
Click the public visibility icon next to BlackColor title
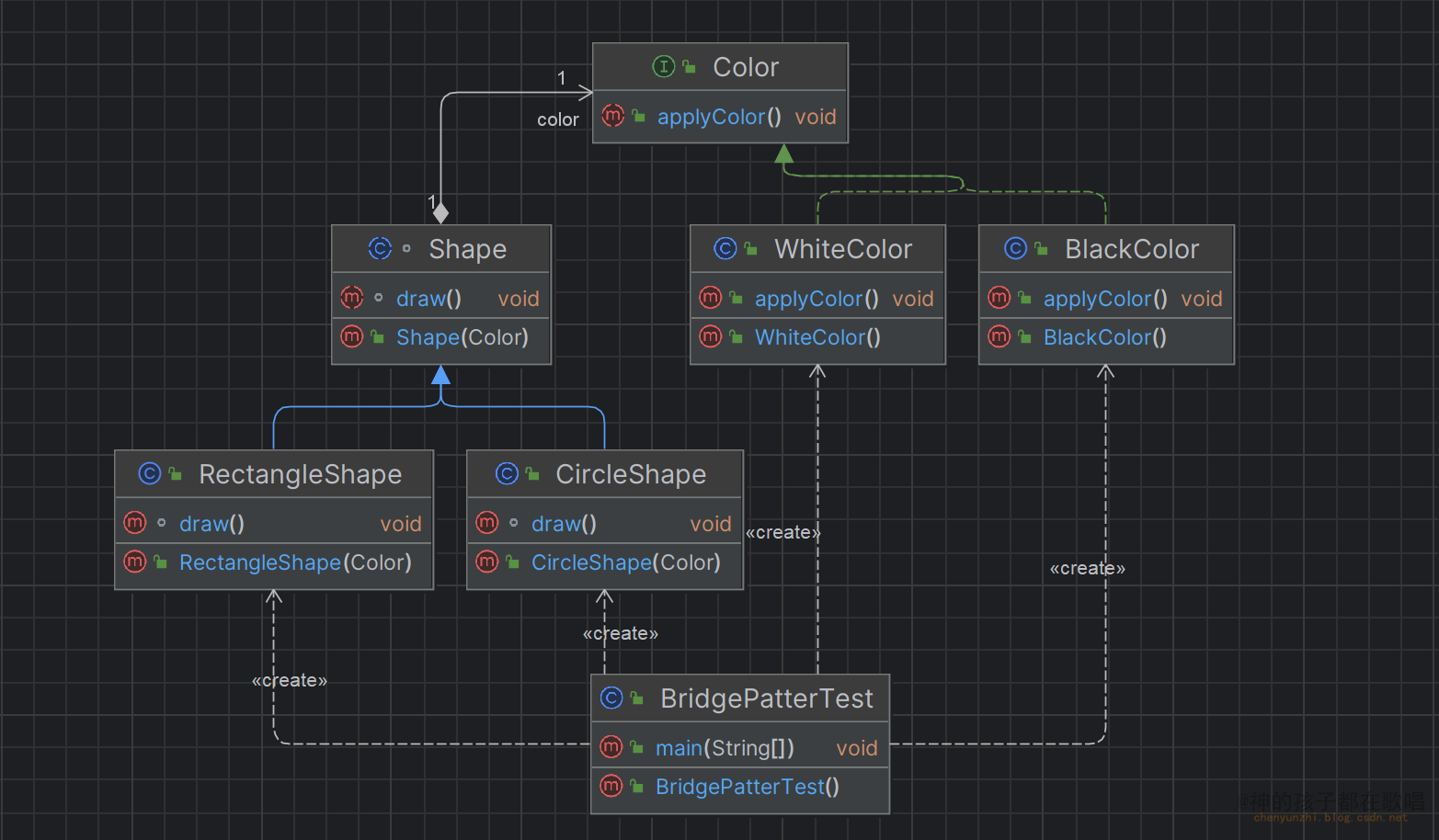tap(1042, 249)
